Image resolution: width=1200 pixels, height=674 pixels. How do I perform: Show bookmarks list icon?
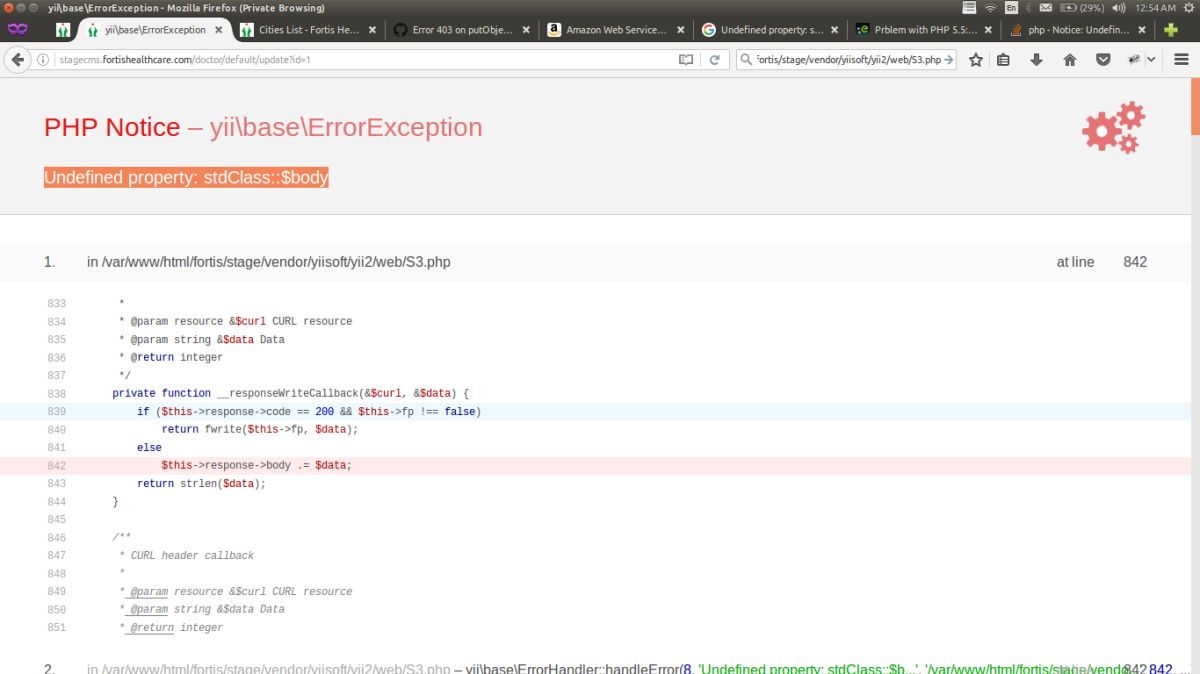click(1003, 60)
